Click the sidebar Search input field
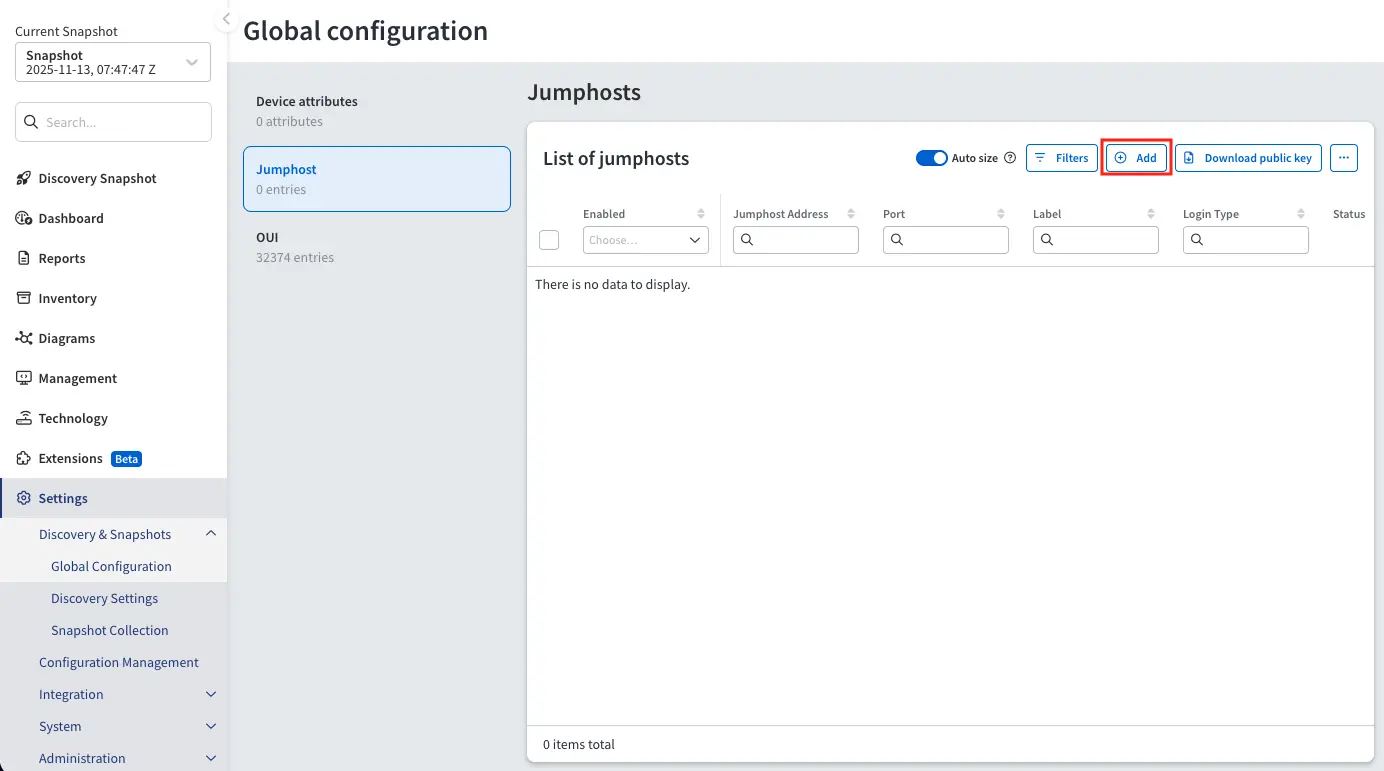 click(113, 122)
